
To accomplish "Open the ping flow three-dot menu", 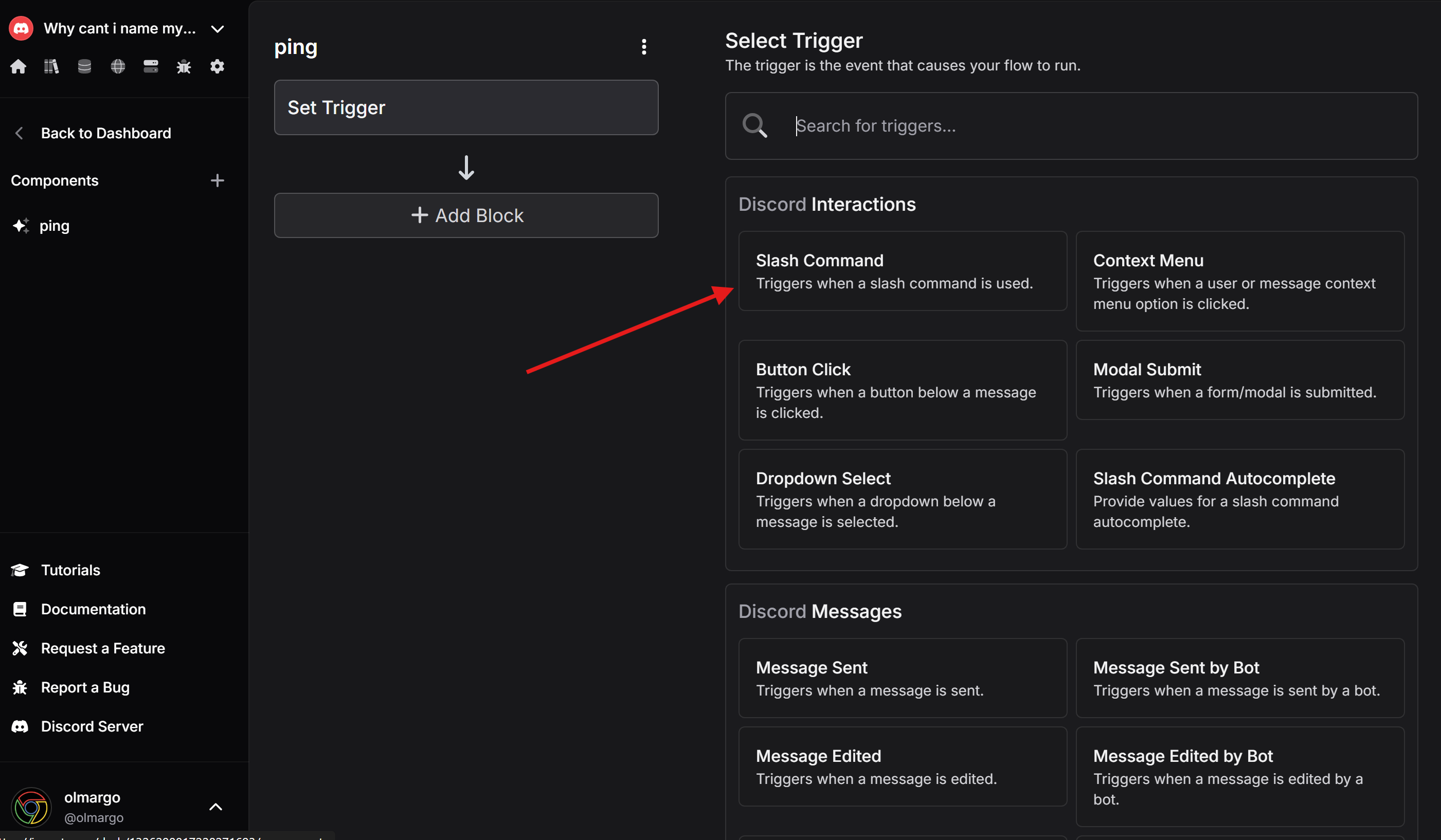I will (x=644, y=47).
